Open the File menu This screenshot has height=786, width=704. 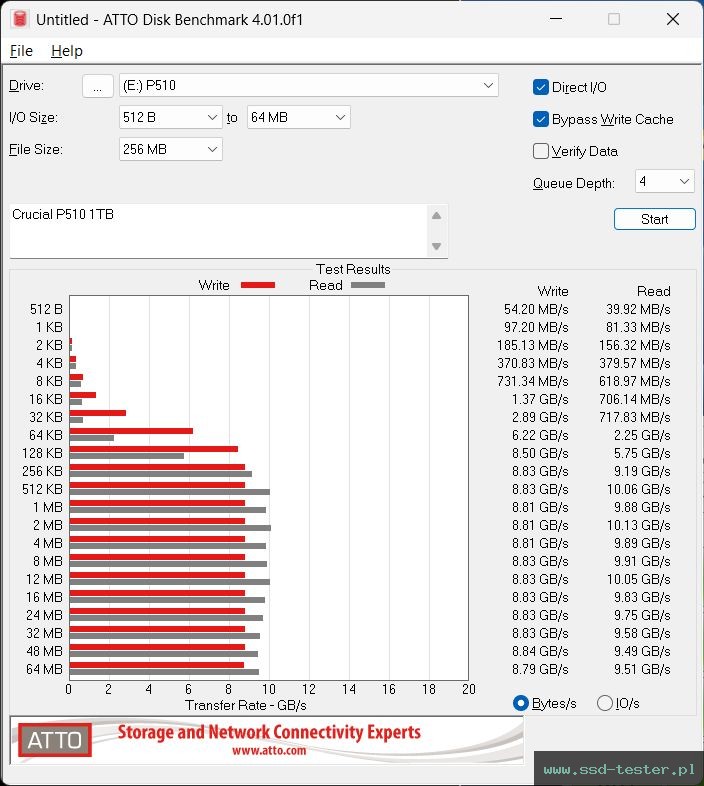21,51
